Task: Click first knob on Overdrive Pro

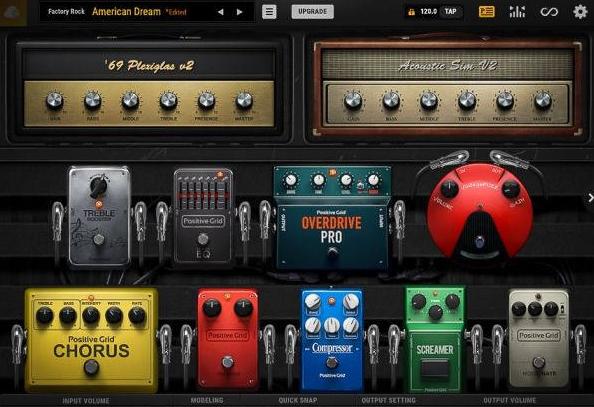Action: pos(291,180)
